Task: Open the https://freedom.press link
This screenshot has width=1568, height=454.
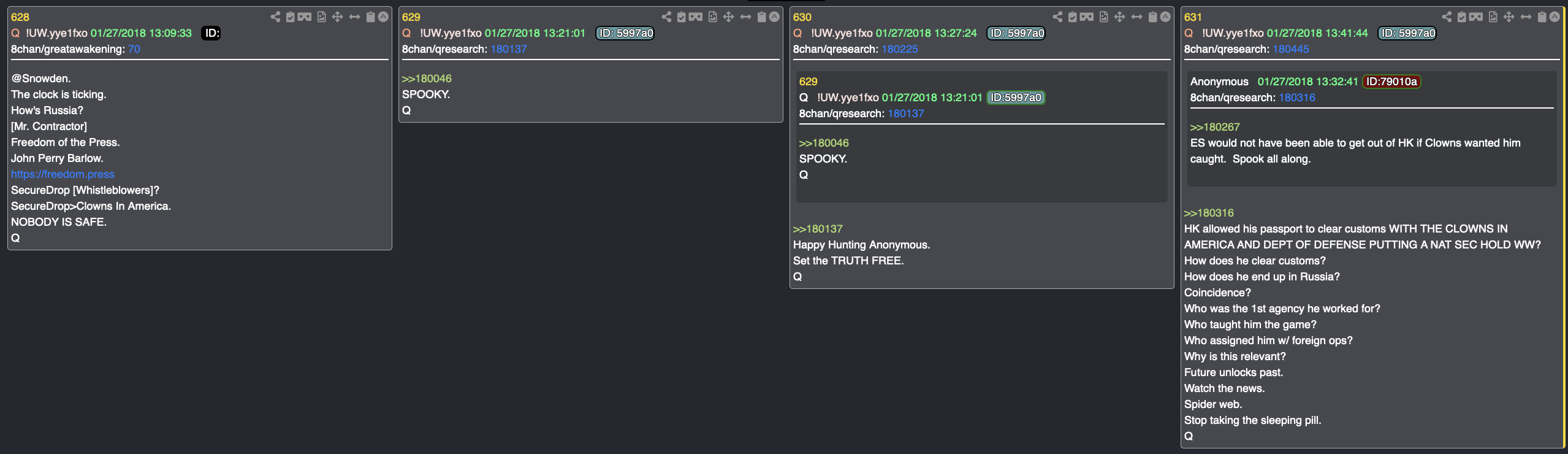Action: (x=63, y=174)
